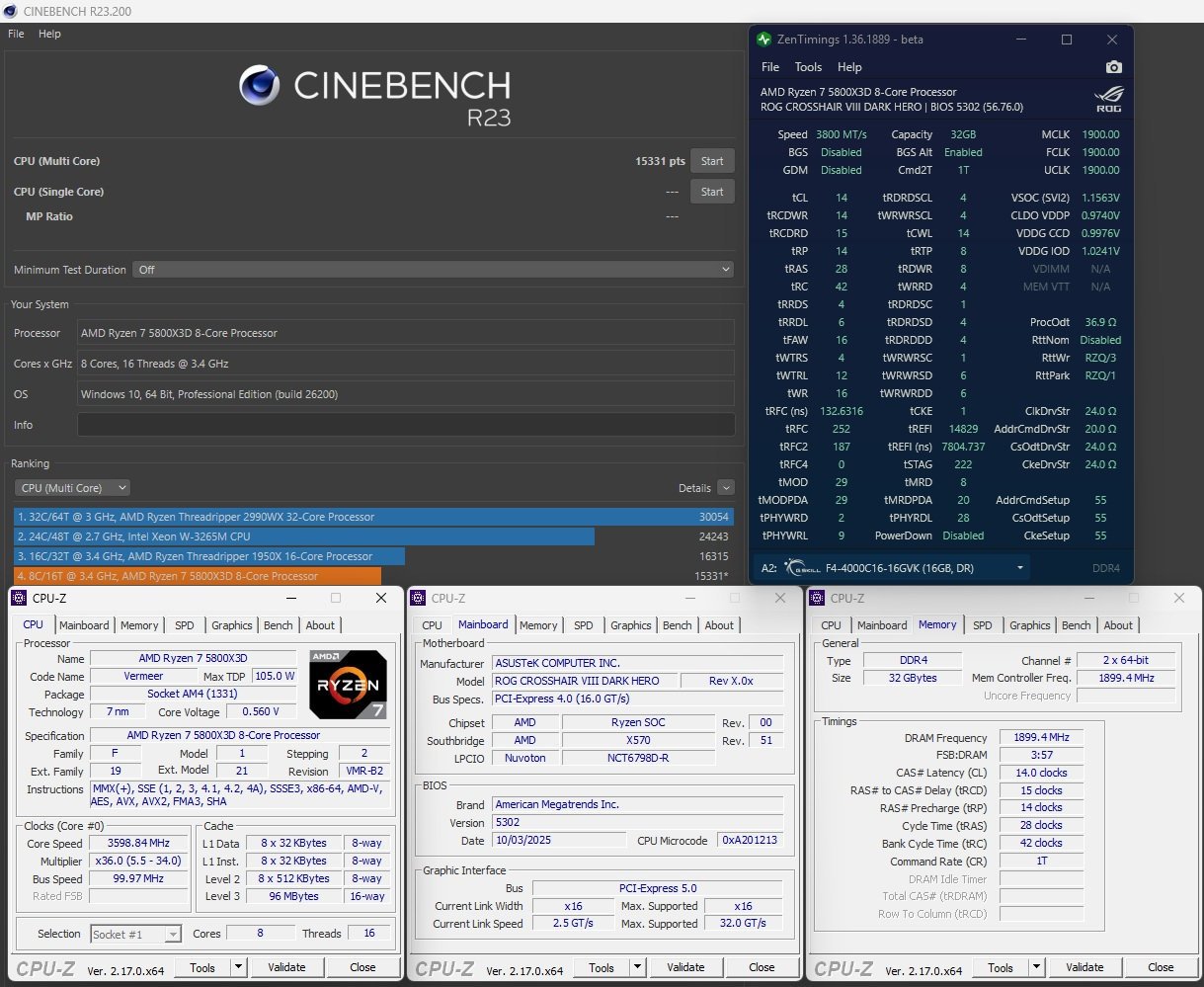Click the DRAM Frequency 1899.4 MHz field
The height and width of the screenshot is (987, 1204).
click(x=1041, y=737)
